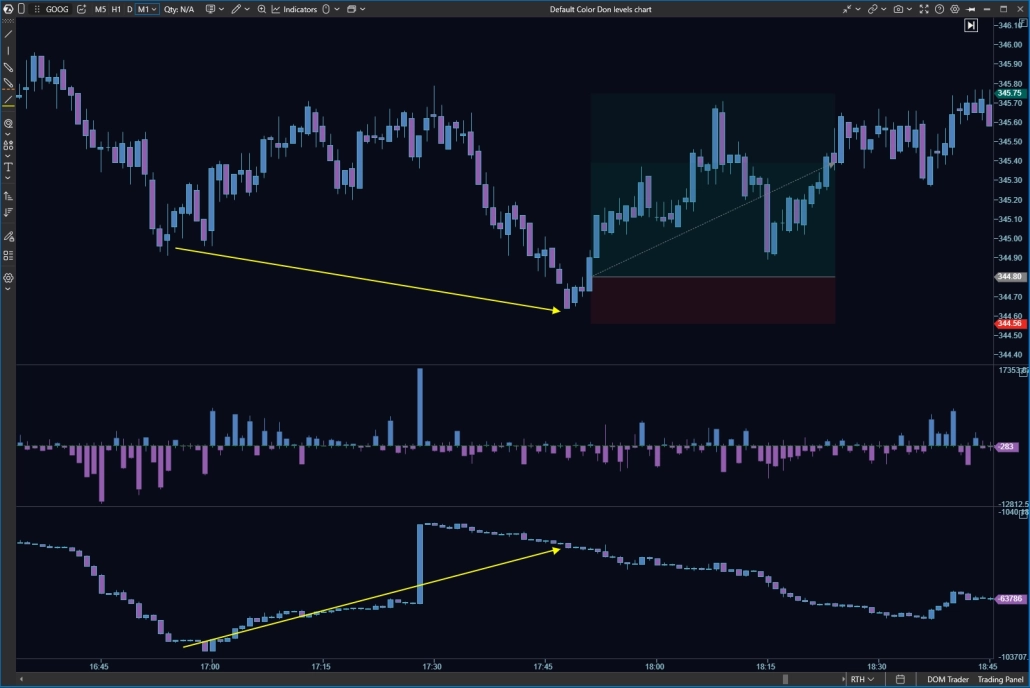Jump to latest bar with skip-forward button
The image size is (1030, 688).
pyautogui.click(x=971, y=25)
